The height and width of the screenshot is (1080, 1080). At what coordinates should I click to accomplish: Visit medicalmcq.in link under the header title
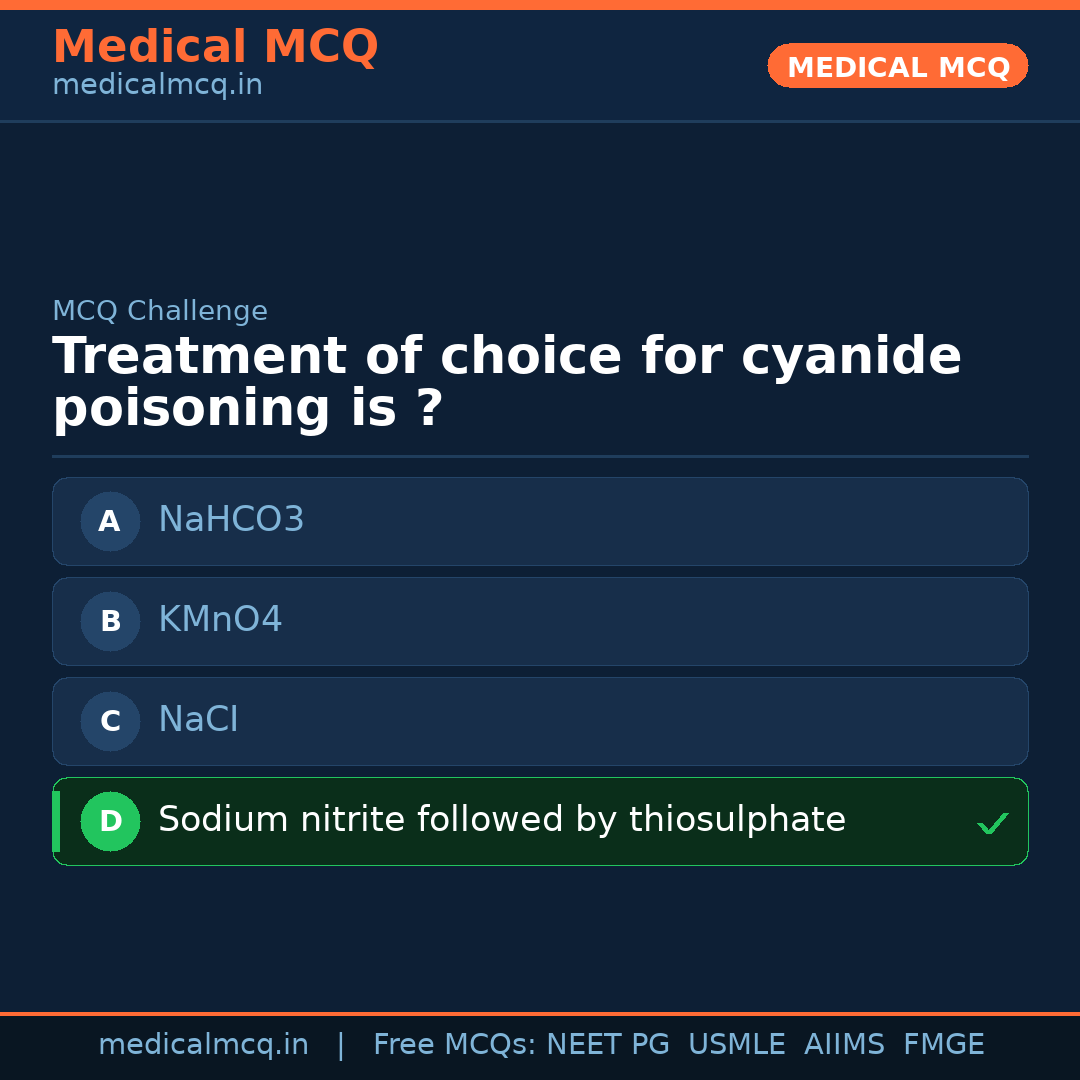click(x=157, y=86)
